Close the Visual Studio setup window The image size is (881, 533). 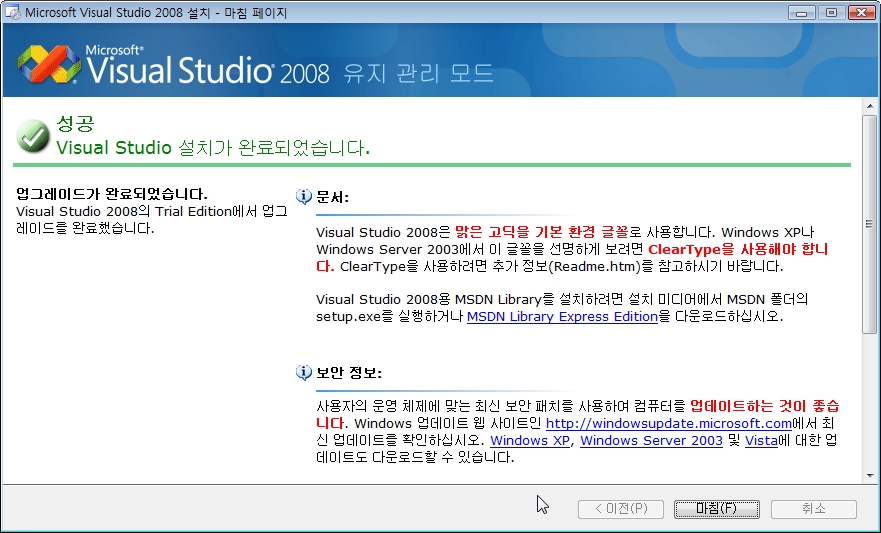point(861,12)
